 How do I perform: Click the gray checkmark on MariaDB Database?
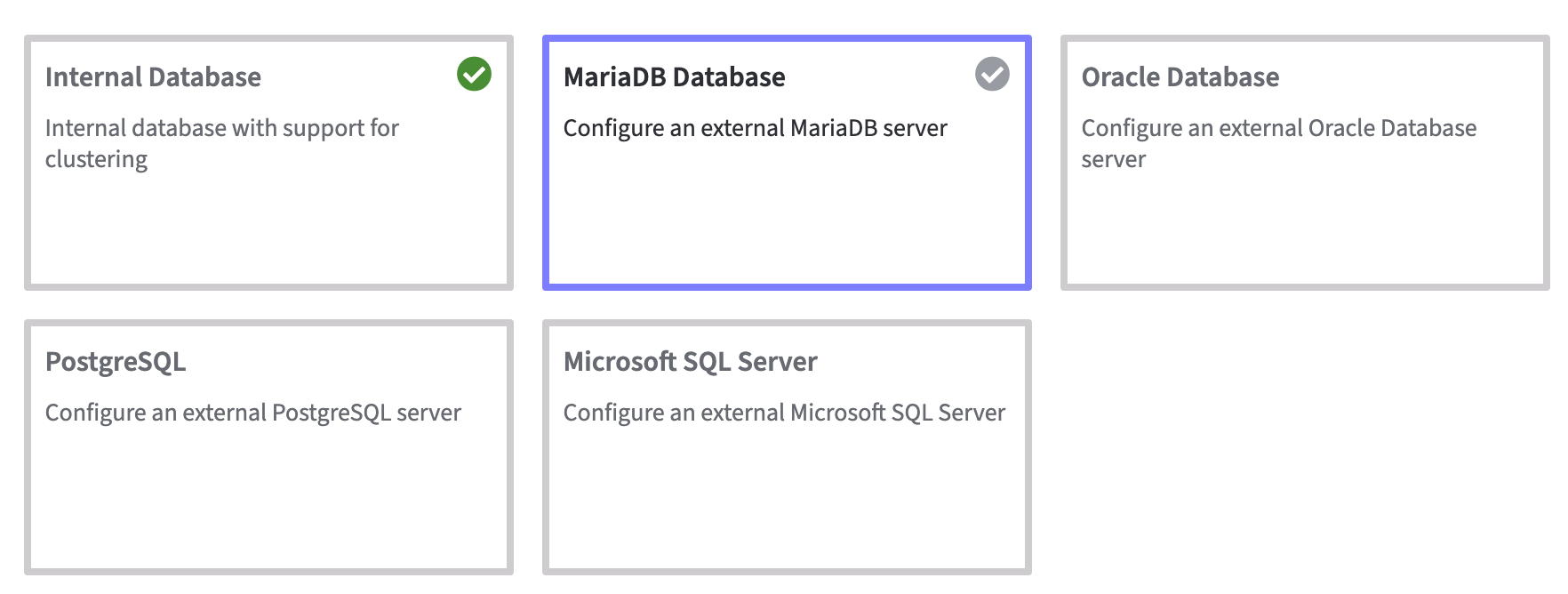(992, 74)
